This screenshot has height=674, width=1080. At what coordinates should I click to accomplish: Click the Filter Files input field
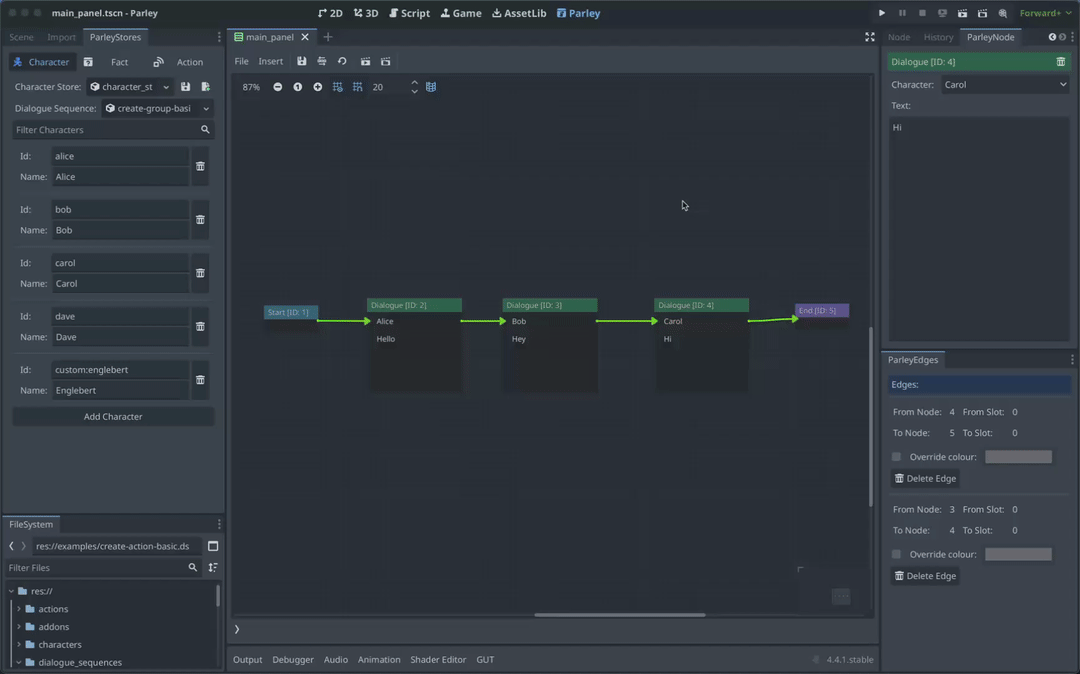pyautogui.click(x=100, y=567)
